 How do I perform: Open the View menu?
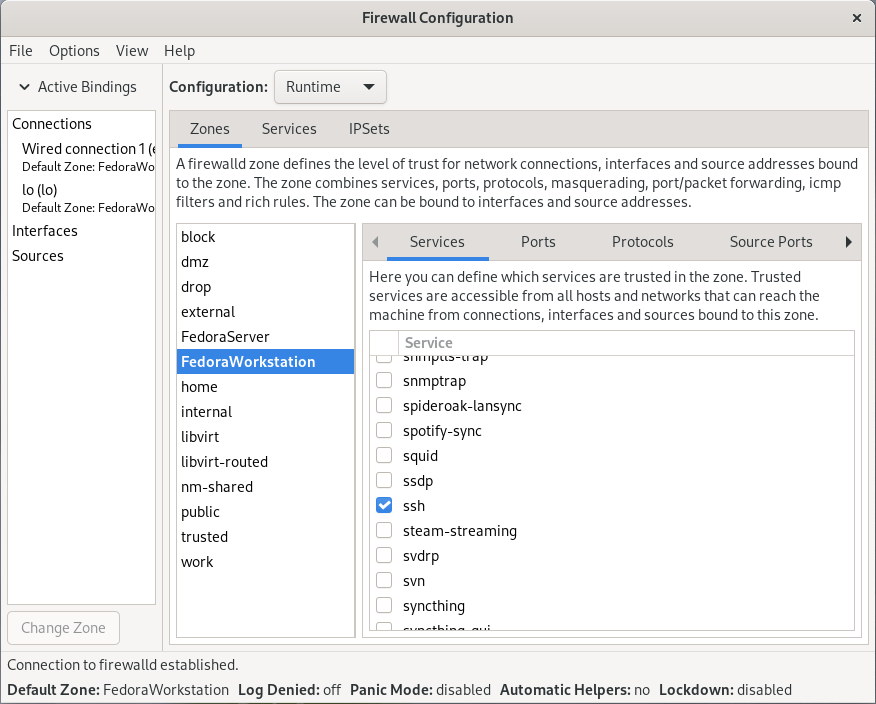point(132,51)
